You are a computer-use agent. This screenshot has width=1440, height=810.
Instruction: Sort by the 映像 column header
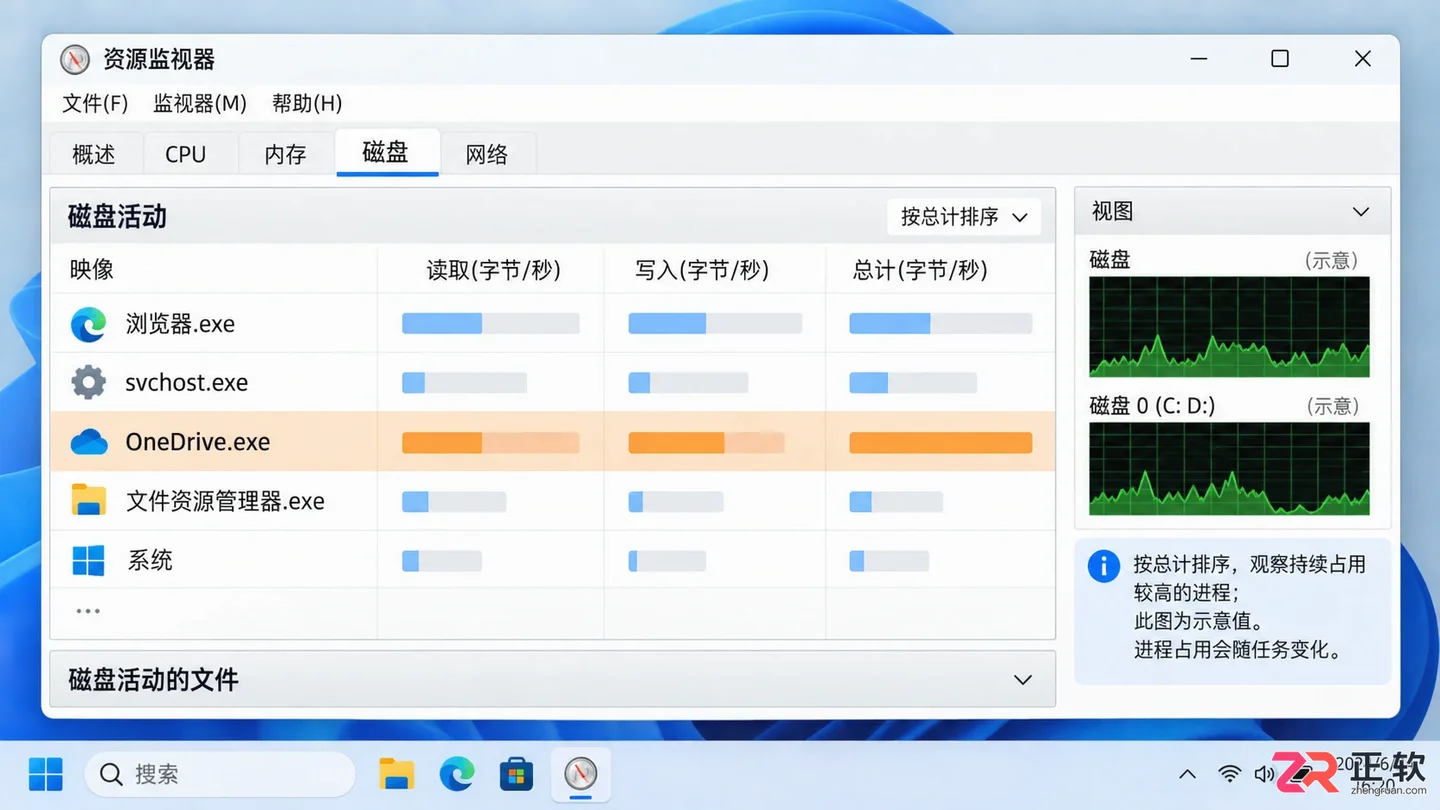[x=92, y=270]
